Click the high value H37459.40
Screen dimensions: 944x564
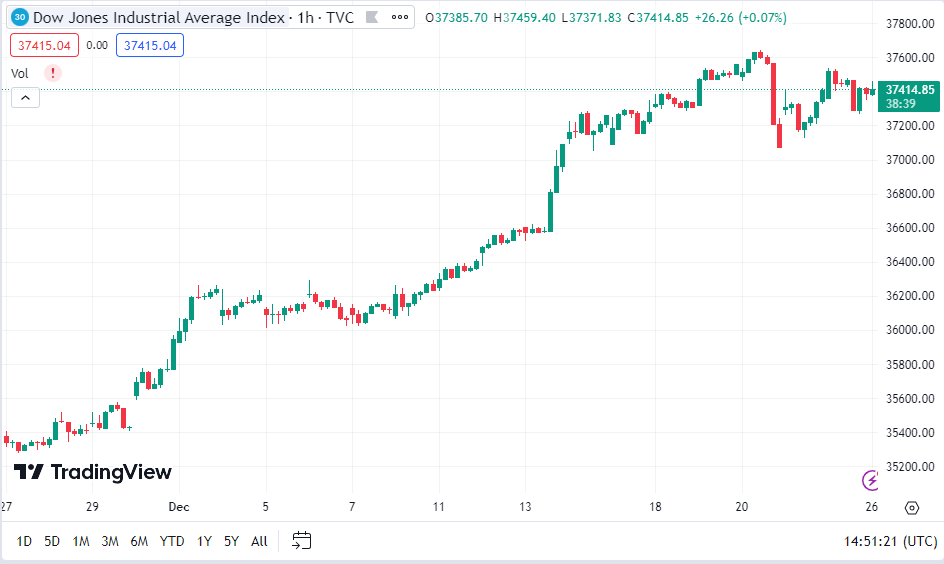[524, 17]
